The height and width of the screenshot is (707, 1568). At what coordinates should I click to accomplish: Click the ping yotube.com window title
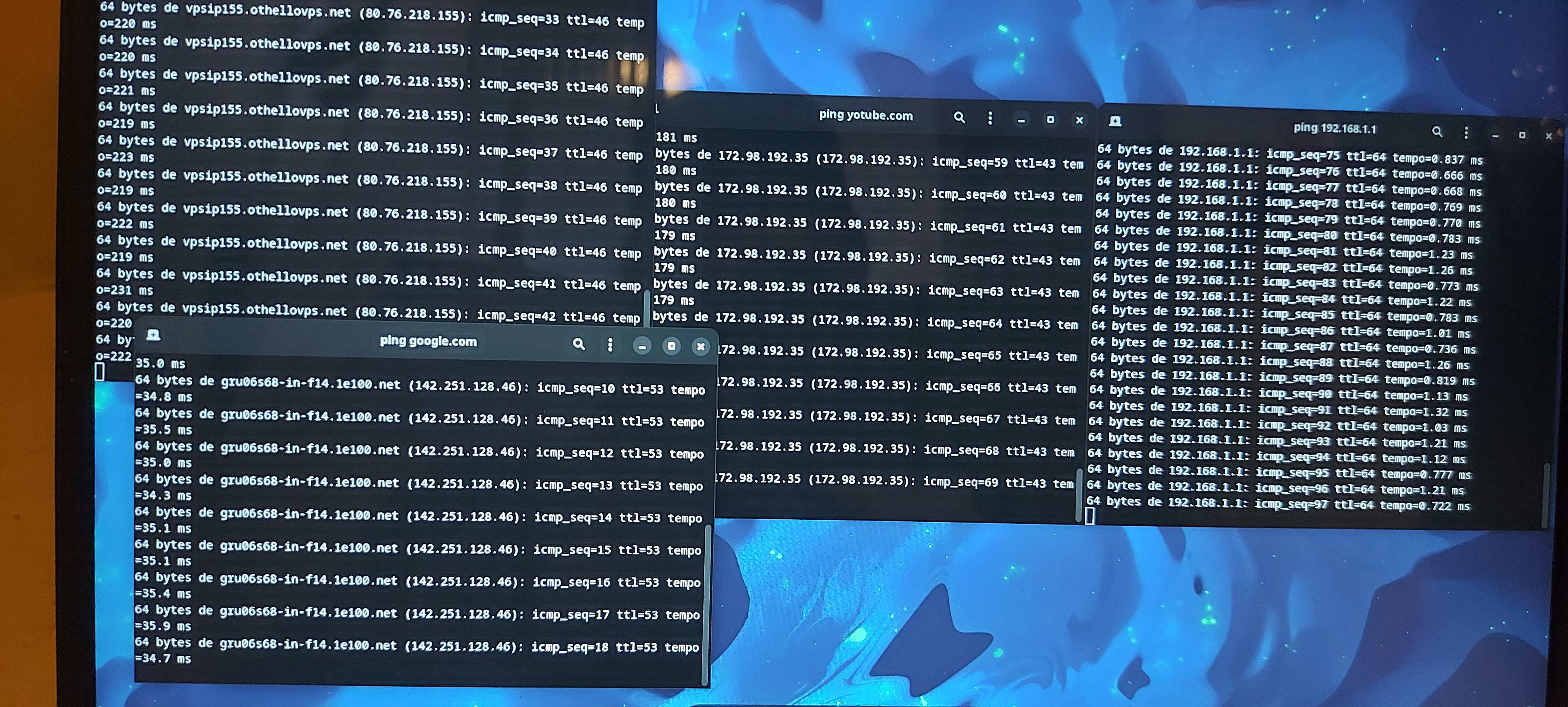pyautogui.click(x=866, y=116)
